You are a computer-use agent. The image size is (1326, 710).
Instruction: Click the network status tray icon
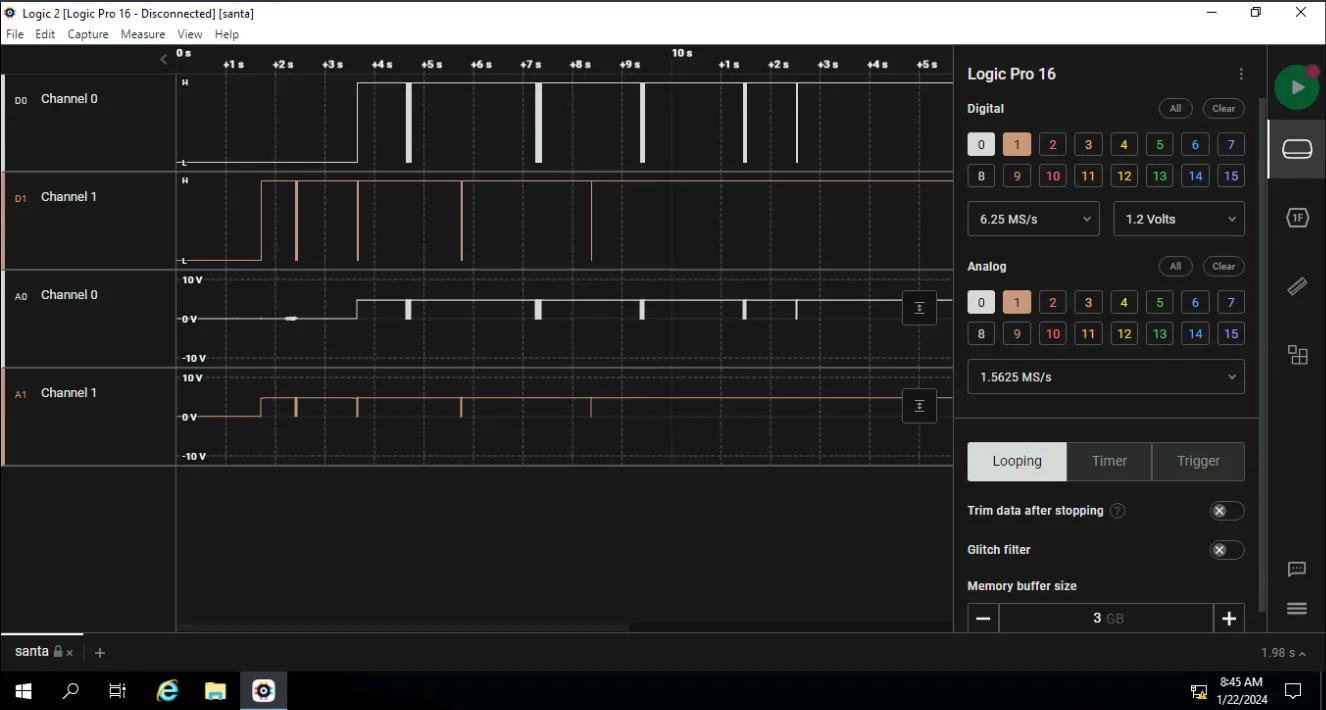click(1198, 691)
